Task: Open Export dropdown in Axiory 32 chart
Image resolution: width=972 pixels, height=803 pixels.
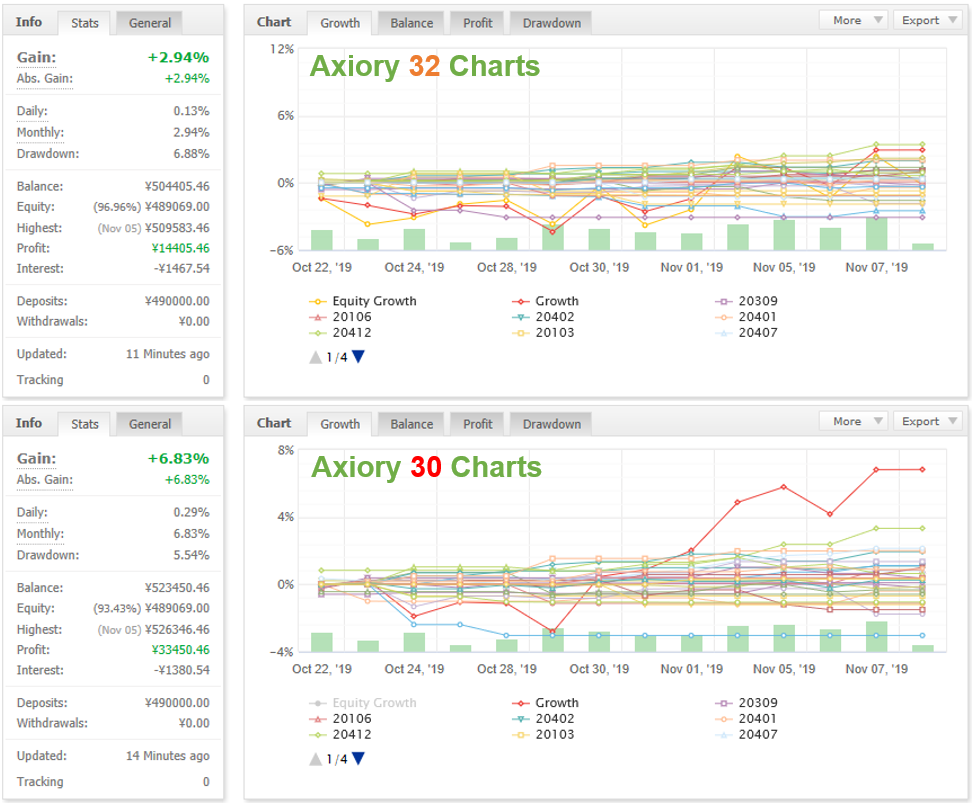Action: (928, 20)
